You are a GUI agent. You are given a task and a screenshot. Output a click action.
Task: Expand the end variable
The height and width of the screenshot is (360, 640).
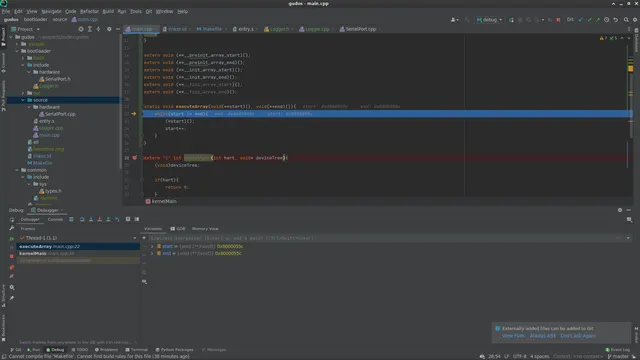(152, 253)
